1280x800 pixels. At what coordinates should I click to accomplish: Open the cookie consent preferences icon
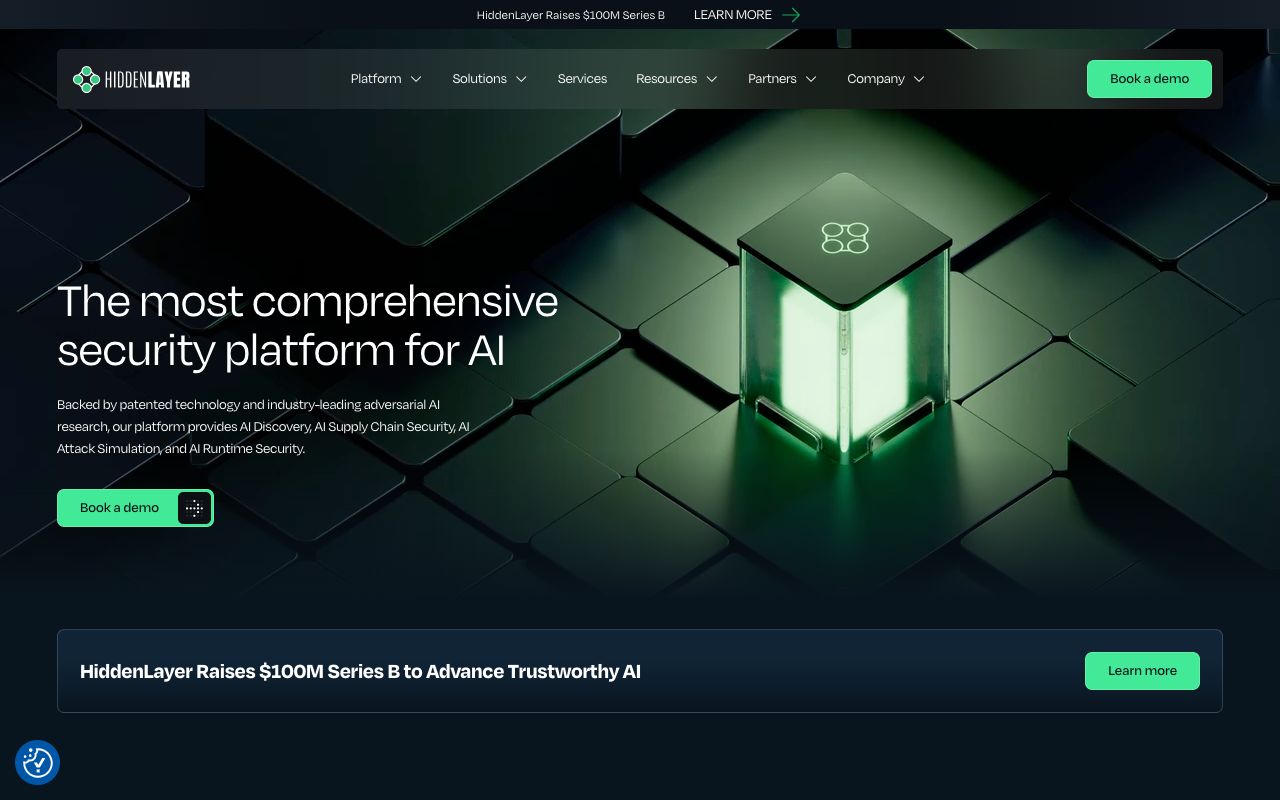(38, 763)
